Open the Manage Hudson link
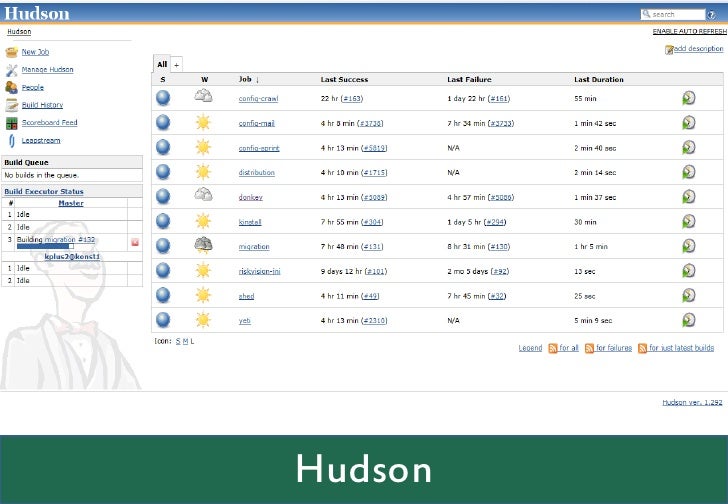 click(47, 70)
